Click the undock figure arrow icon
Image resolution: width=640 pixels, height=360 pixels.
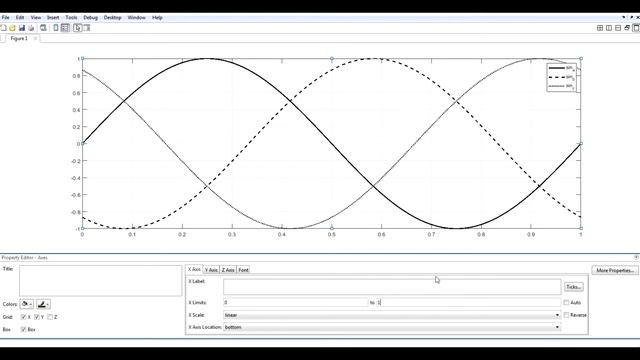[x=632, y=18]
